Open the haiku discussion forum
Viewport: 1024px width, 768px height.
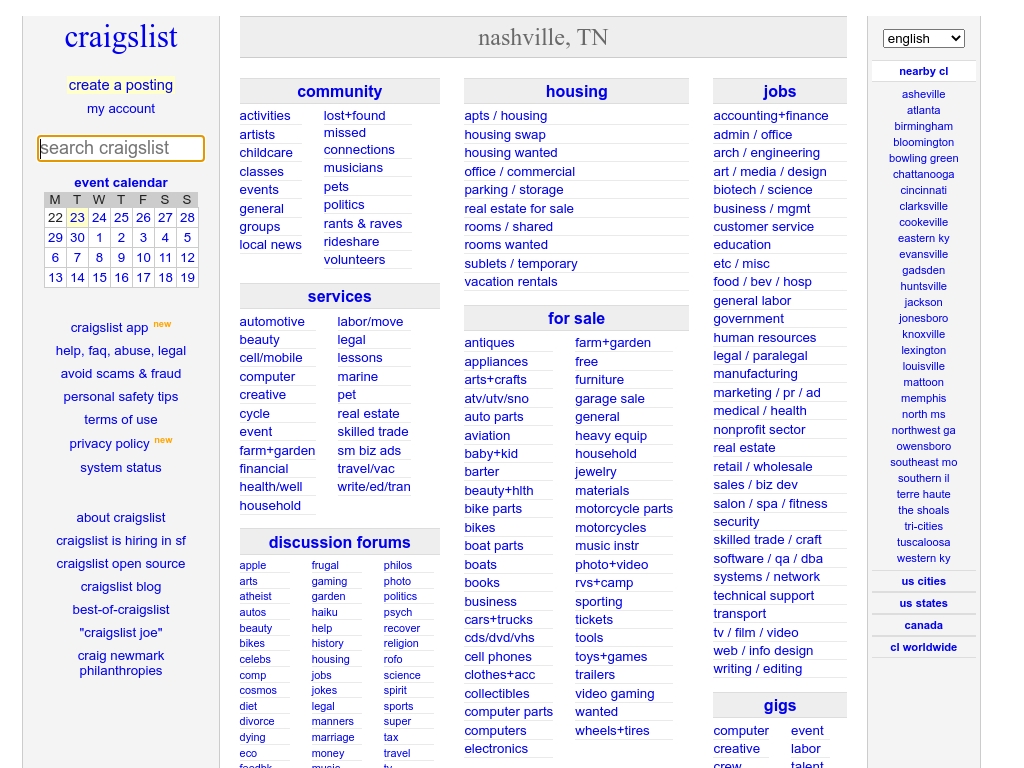(325, 613)
